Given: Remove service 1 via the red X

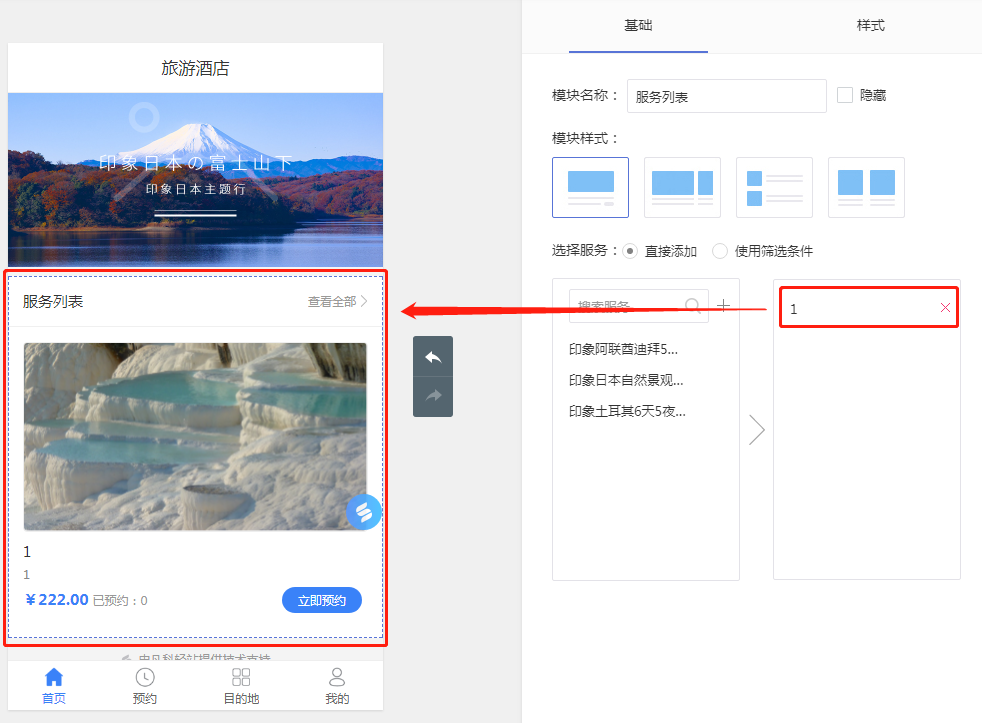Looking at the screenshot, I should click(944, 308).
